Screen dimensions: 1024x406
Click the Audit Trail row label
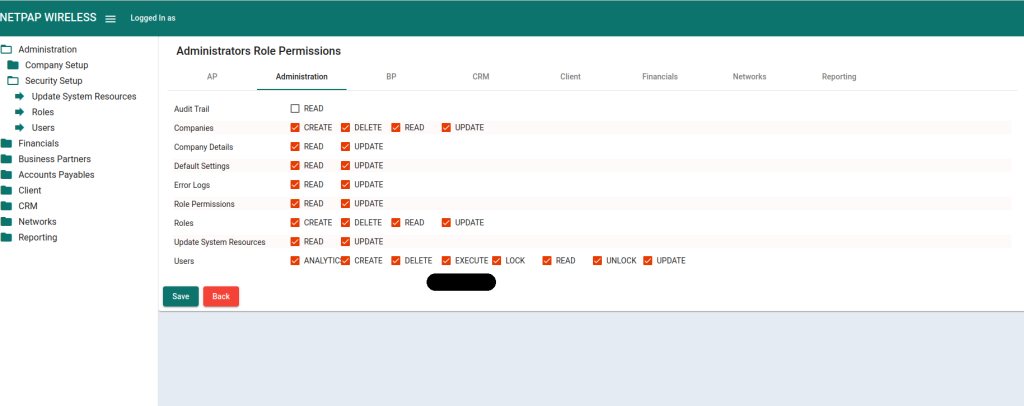coord(191,109)
